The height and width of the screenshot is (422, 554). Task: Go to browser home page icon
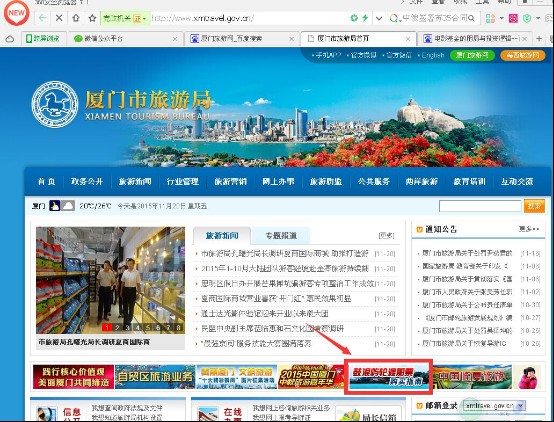76,18
